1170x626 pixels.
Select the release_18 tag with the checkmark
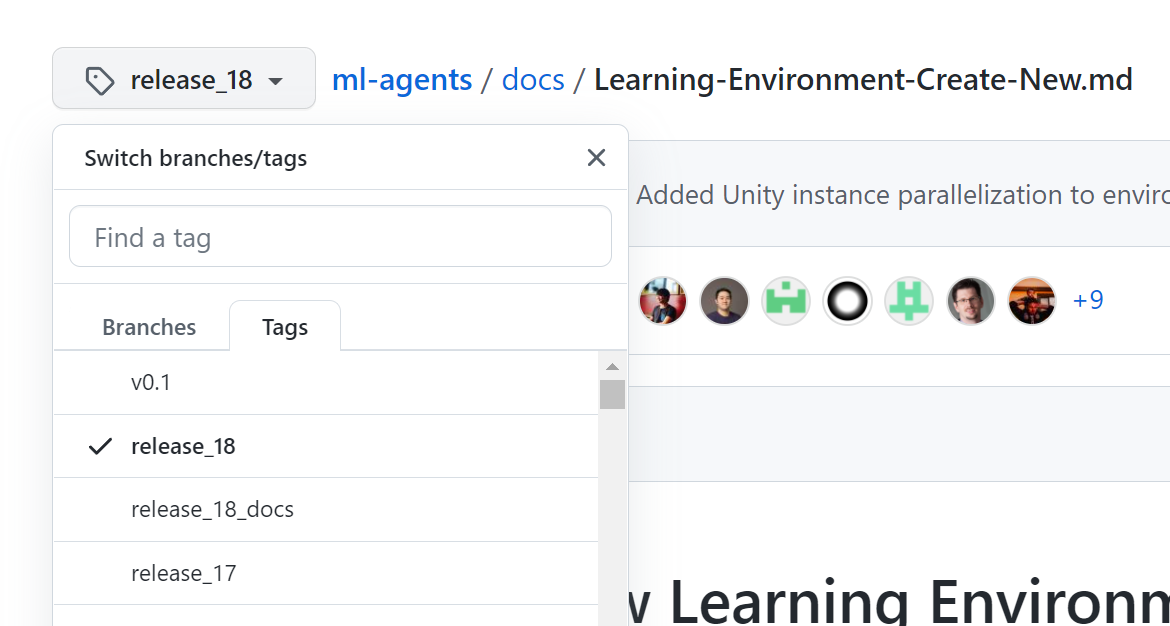coord(183,446)
